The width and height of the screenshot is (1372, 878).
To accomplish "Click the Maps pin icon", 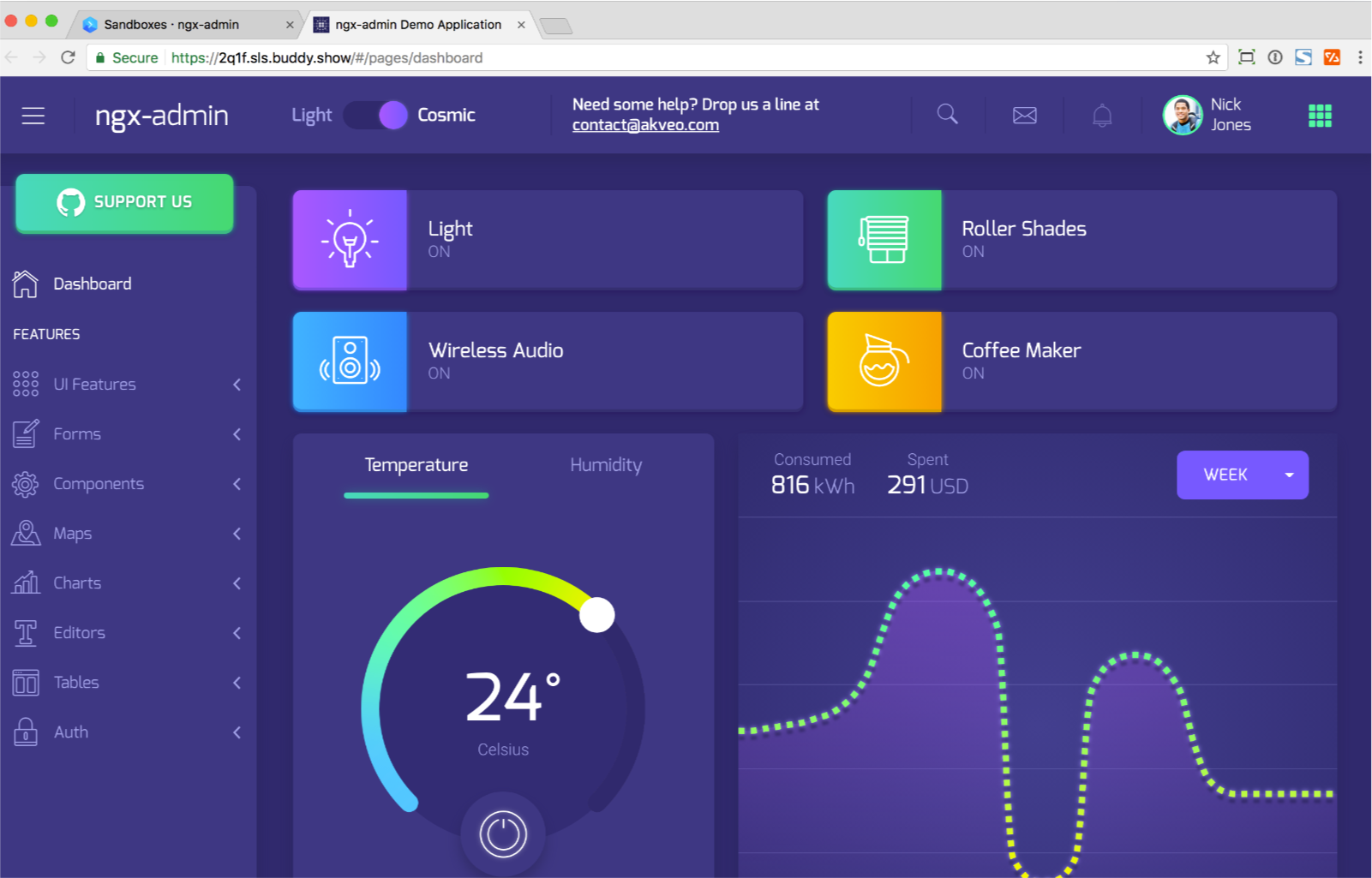I will click(x=26, y=533).
